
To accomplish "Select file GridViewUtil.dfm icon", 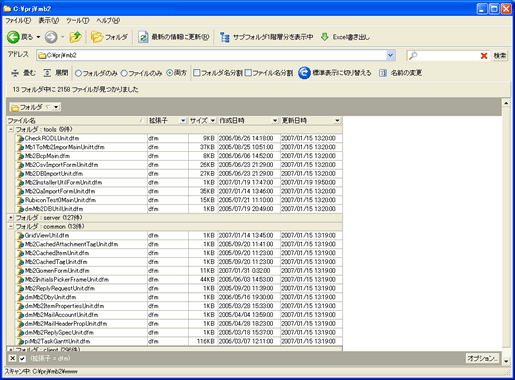I will pos(21,235).
